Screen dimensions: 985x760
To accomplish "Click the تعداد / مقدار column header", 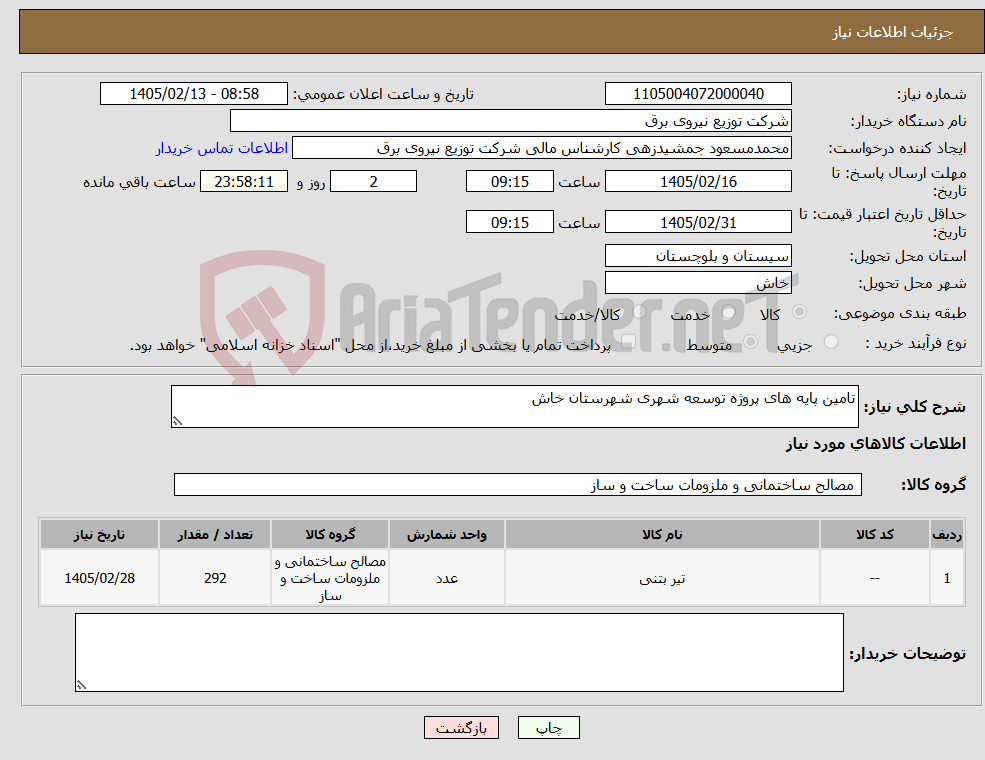I will click(x=215, y=535).
